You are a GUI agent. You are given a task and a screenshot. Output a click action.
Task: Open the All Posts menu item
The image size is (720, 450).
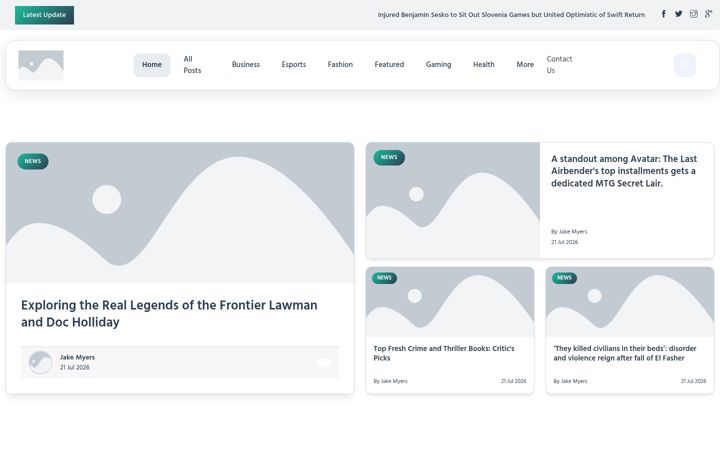click(192, 65)
